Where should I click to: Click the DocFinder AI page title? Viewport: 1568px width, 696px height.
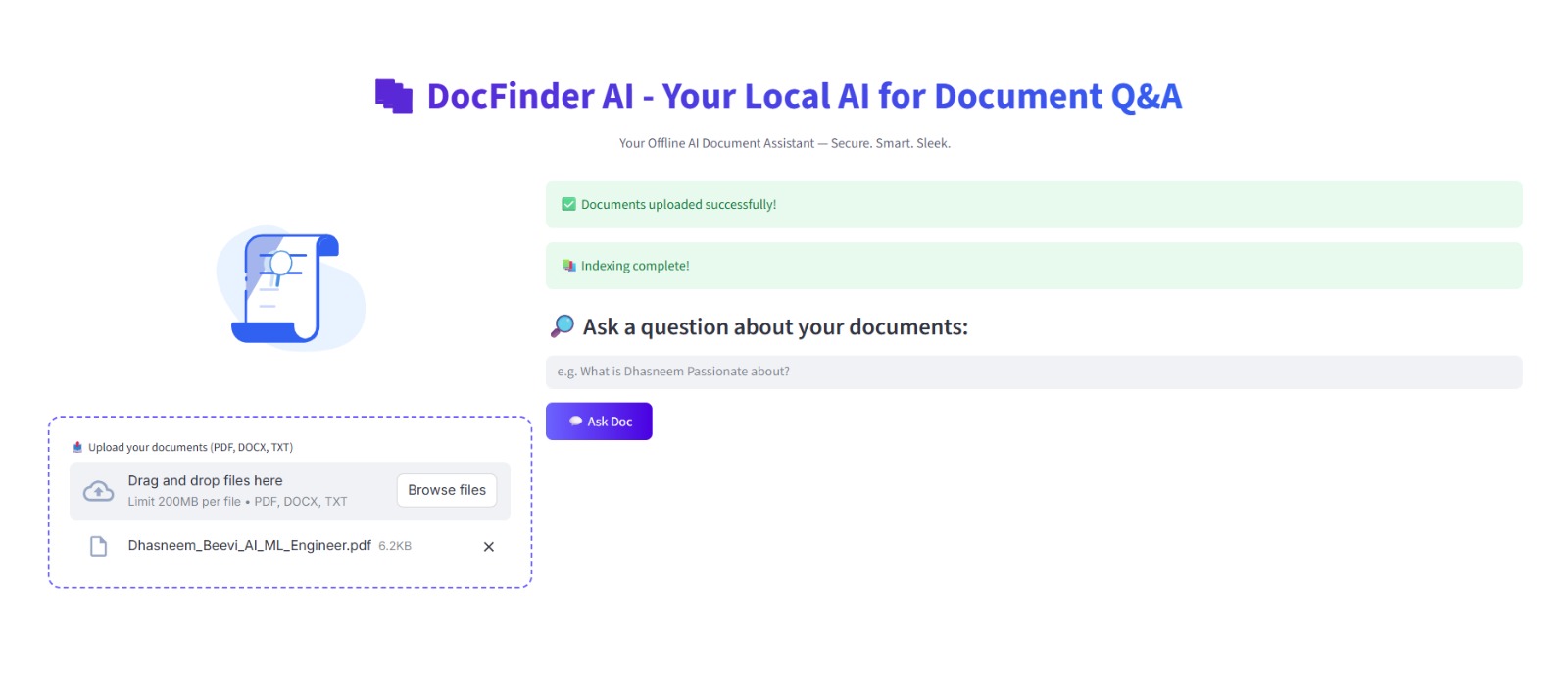[x=804, y=96]
